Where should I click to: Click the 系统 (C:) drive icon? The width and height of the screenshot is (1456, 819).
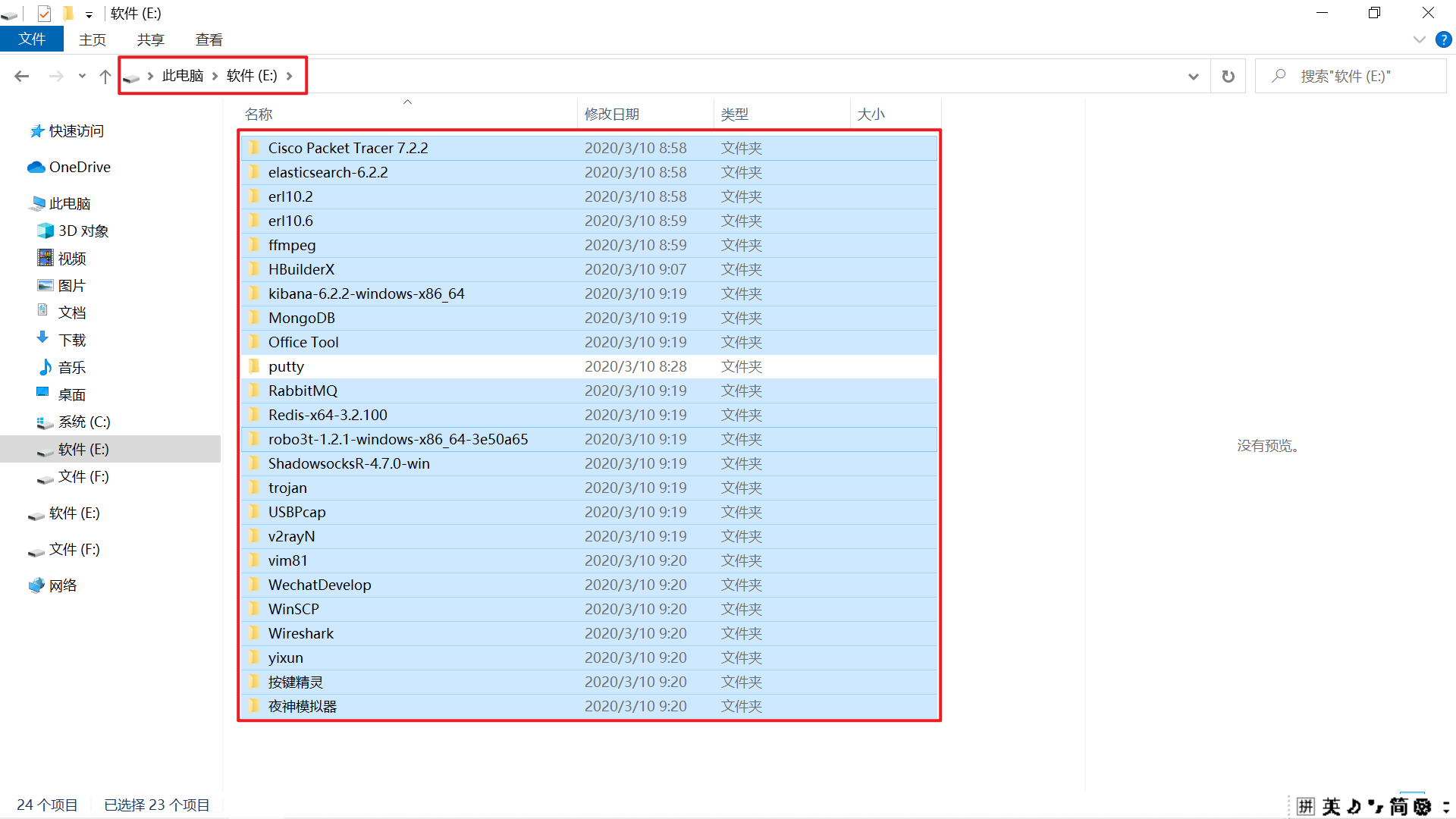[x=45, y=422]
